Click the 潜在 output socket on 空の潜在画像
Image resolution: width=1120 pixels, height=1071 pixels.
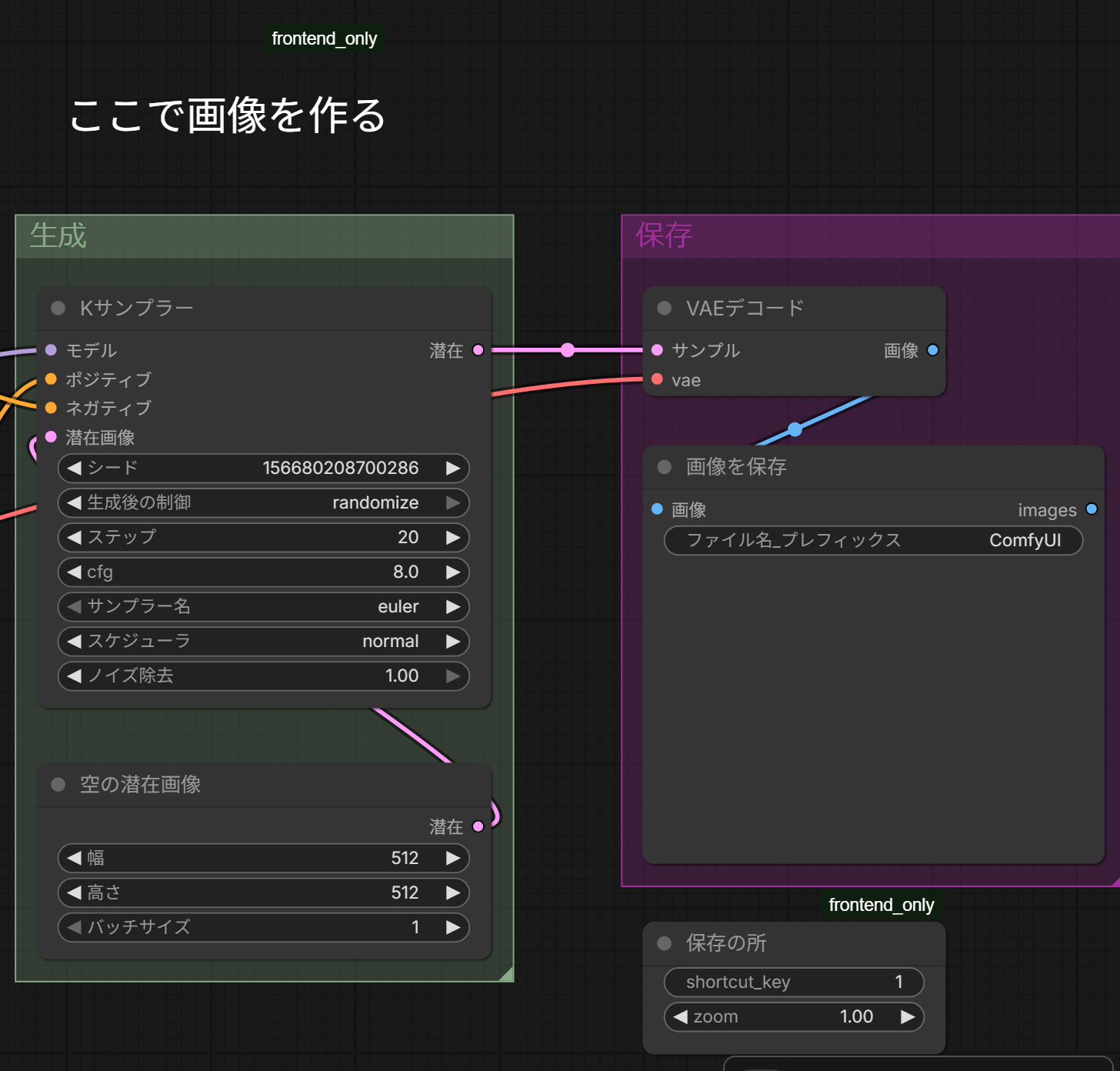coord(478,827)
